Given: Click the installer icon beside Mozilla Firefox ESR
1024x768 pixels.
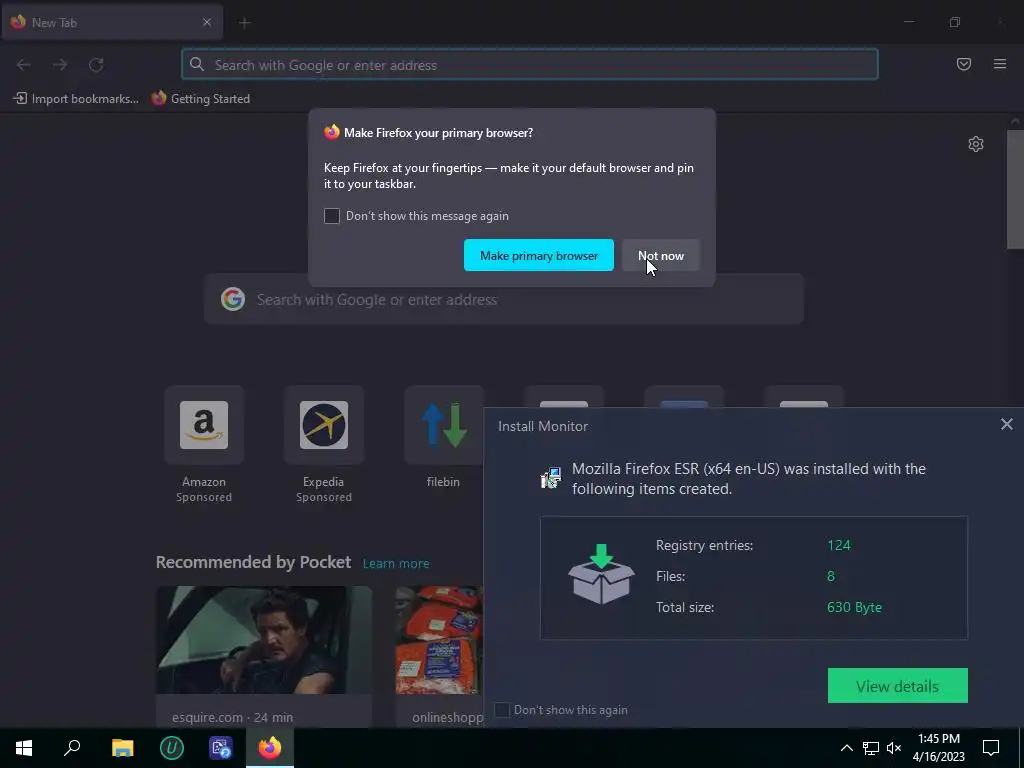Looking at the screenshot, I should tap(551, 478).
